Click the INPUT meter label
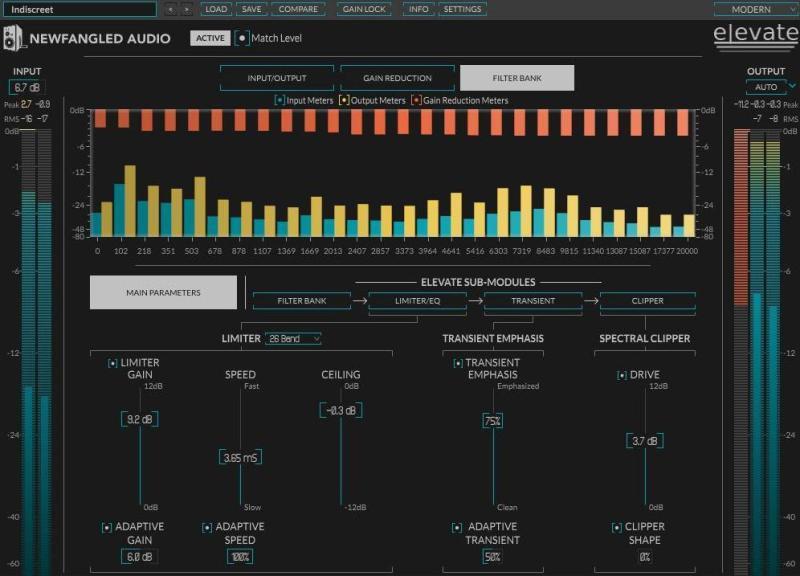This screenshot has height=576, width=800. pos(27,71)
